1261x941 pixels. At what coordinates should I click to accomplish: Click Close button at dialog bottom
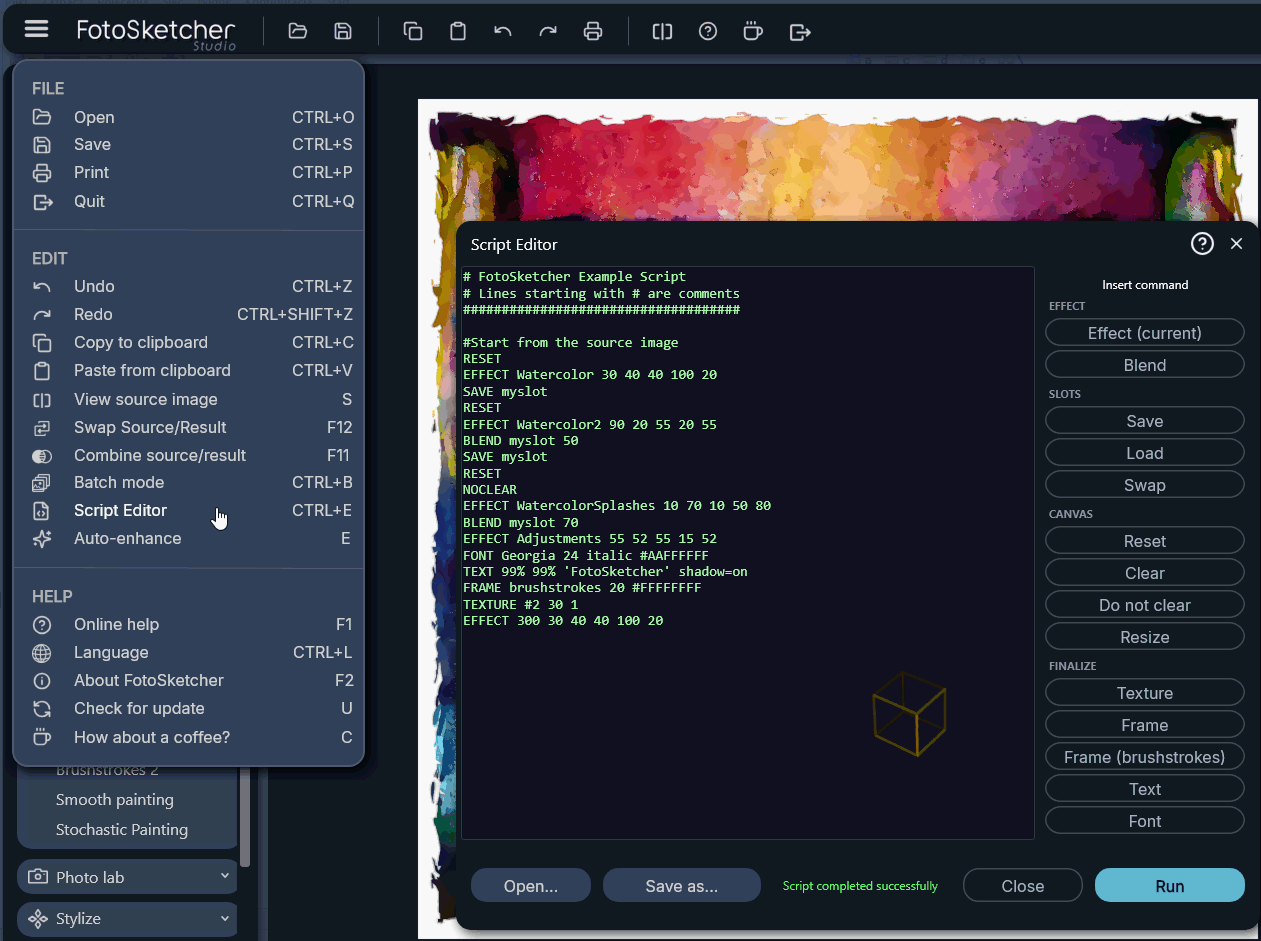click(1023, 886)
